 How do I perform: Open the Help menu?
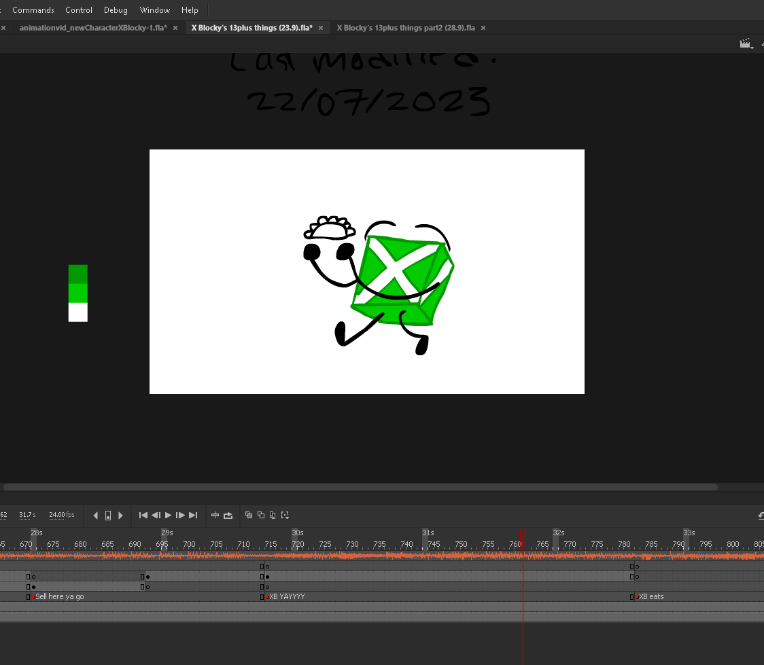point(190,10)
